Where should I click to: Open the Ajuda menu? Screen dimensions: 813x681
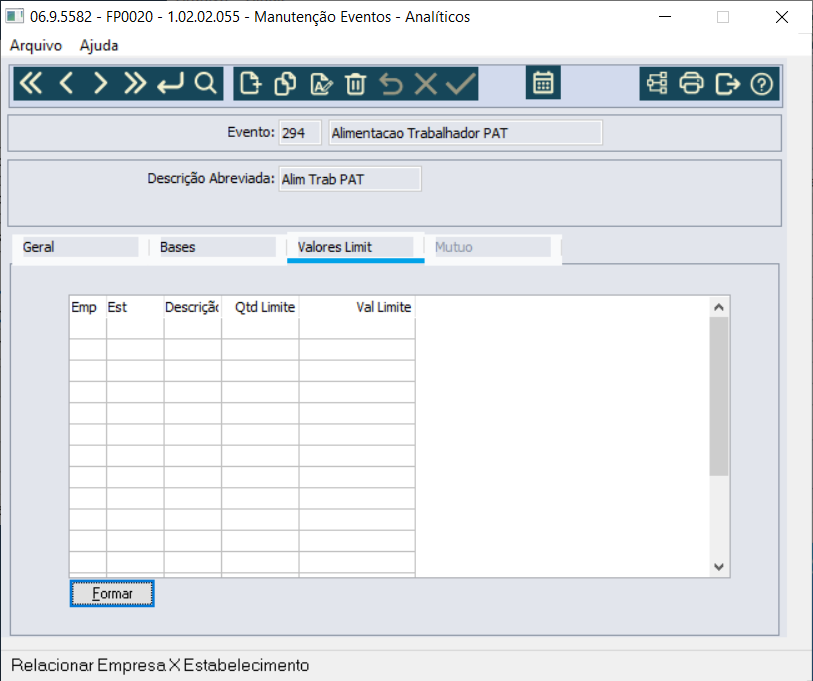pyautogui.click(x=99, y=46)
